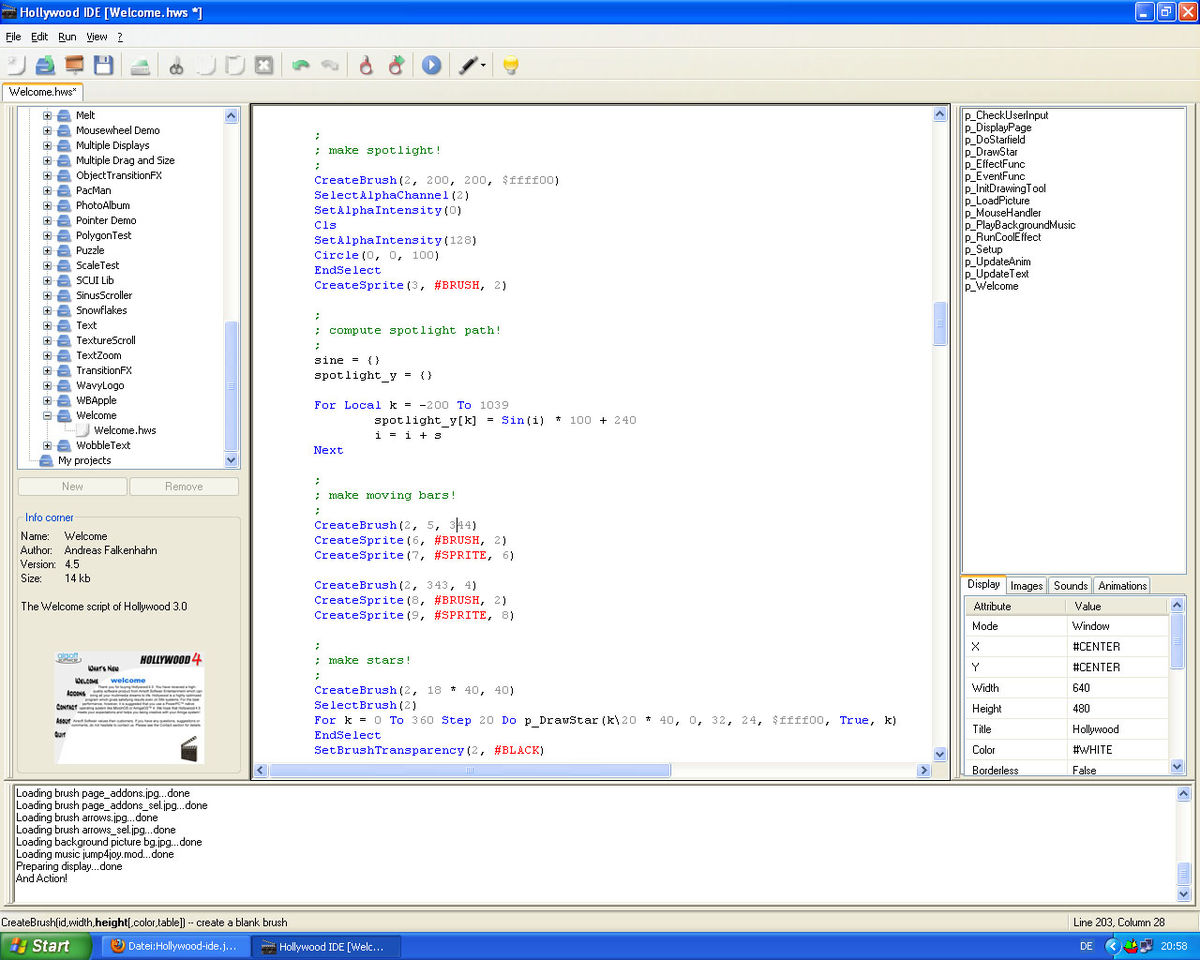Click the Copy toolbar icon
Image resolution: width=1200 pixels, height=960 pixels.
click(x=205, y=66)
